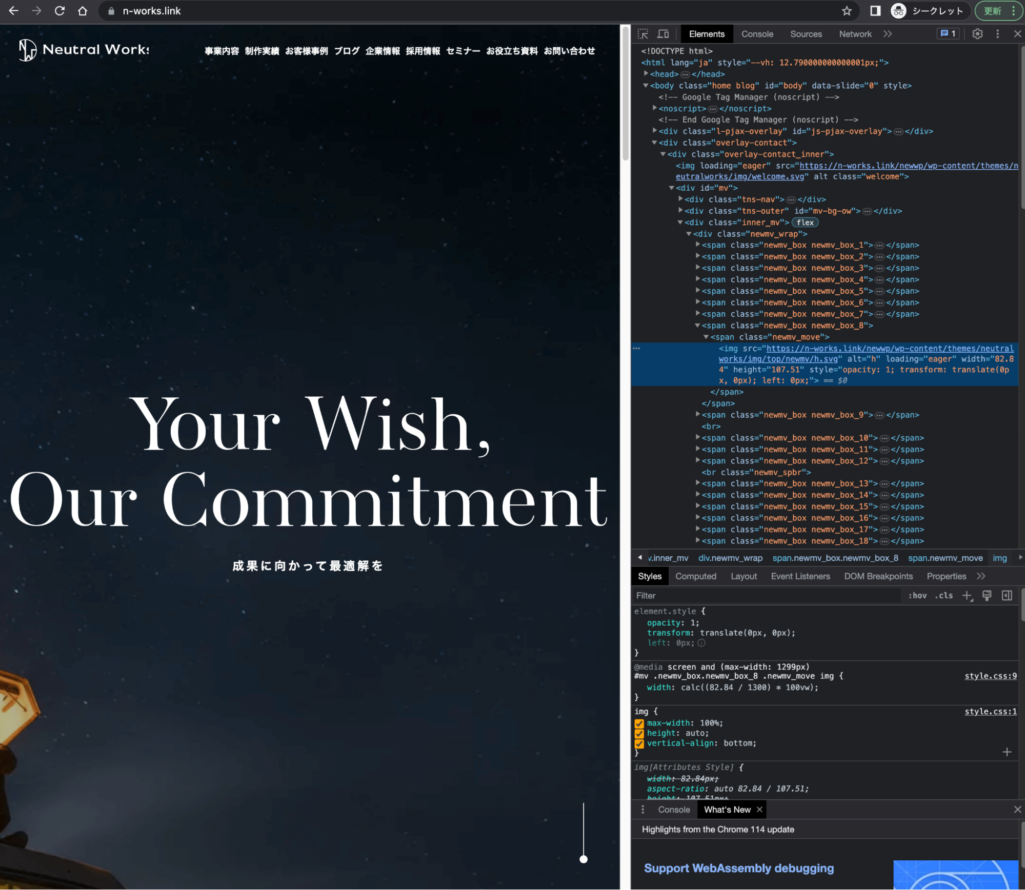Expand the newmv_box_1 span node
The width and height of the screenshot is (1025, 890).
click(x=698, y=245)
